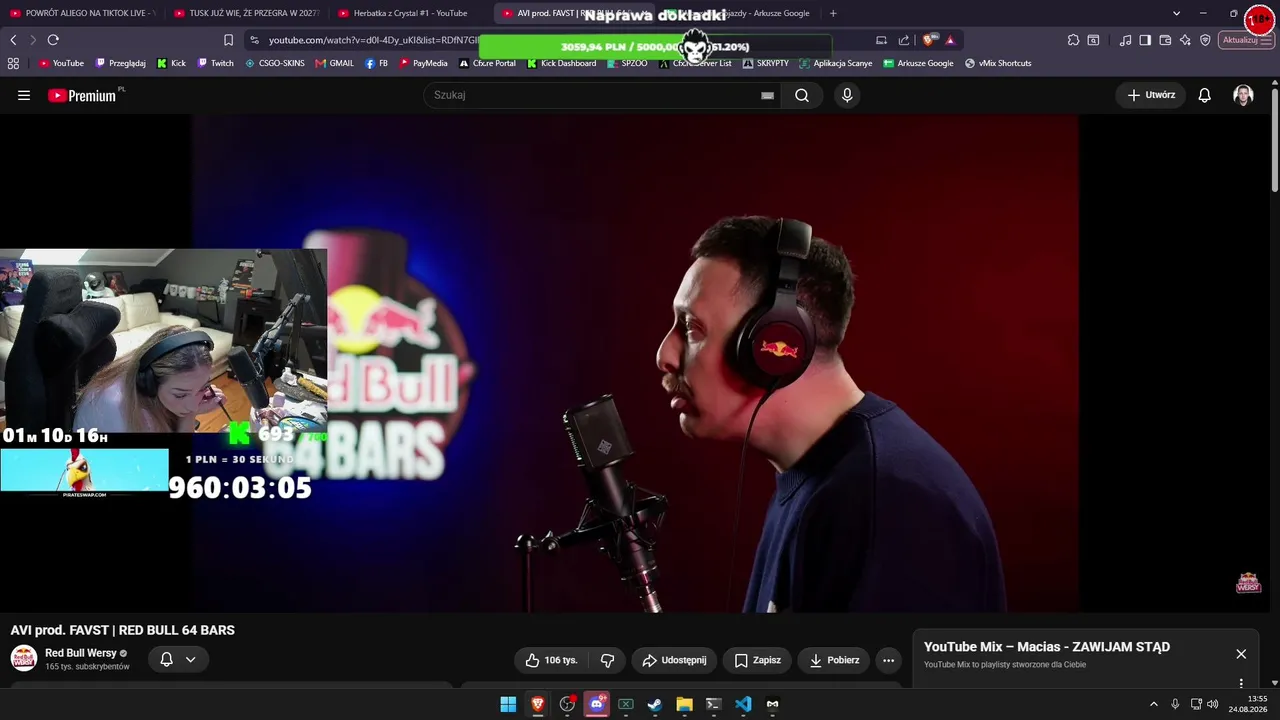Open the share page icon in address bar
The image size is (1280, 720).
tap(904, 40)
